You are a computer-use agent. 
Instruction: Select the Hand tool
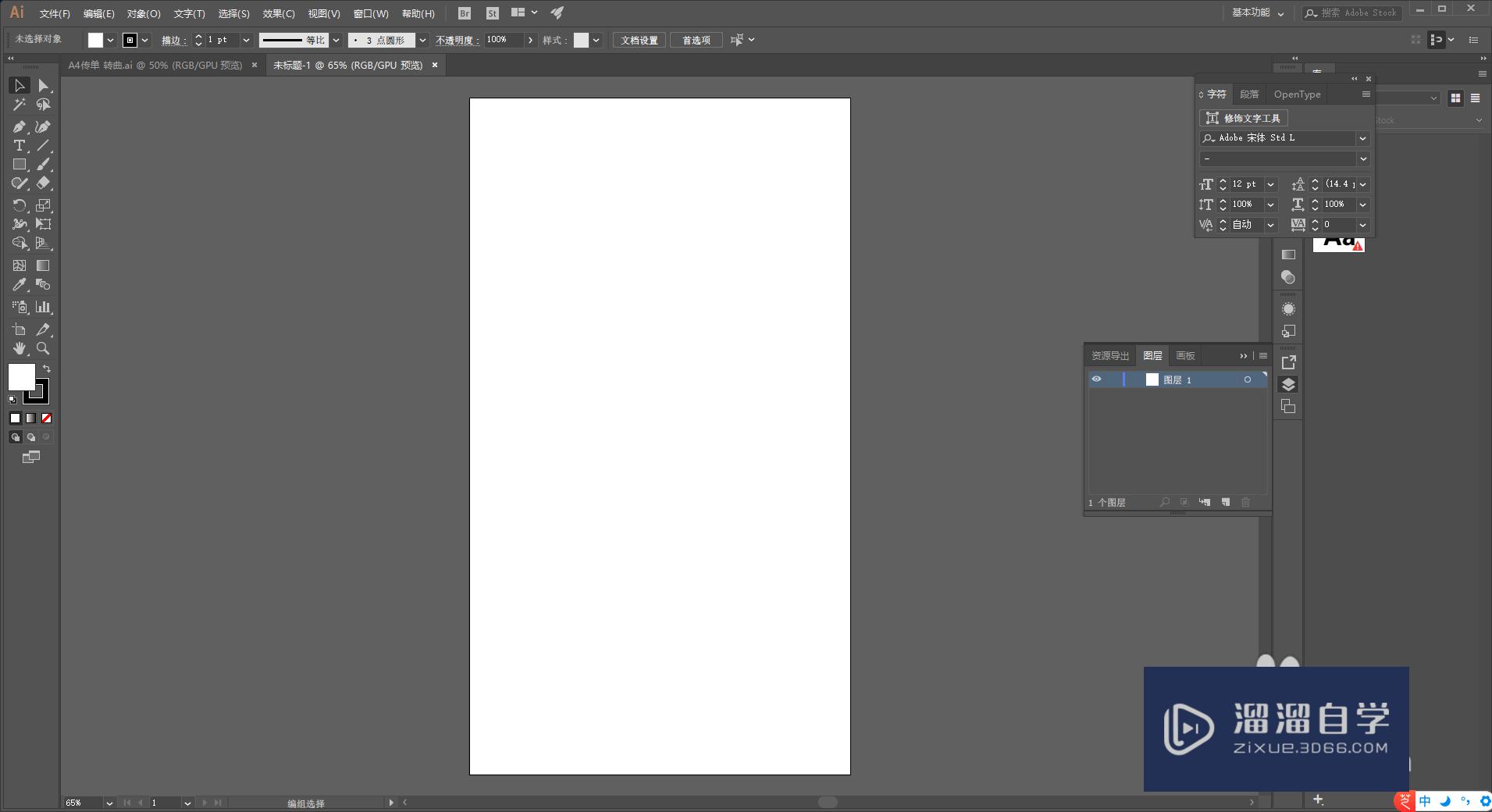[20, 348]
